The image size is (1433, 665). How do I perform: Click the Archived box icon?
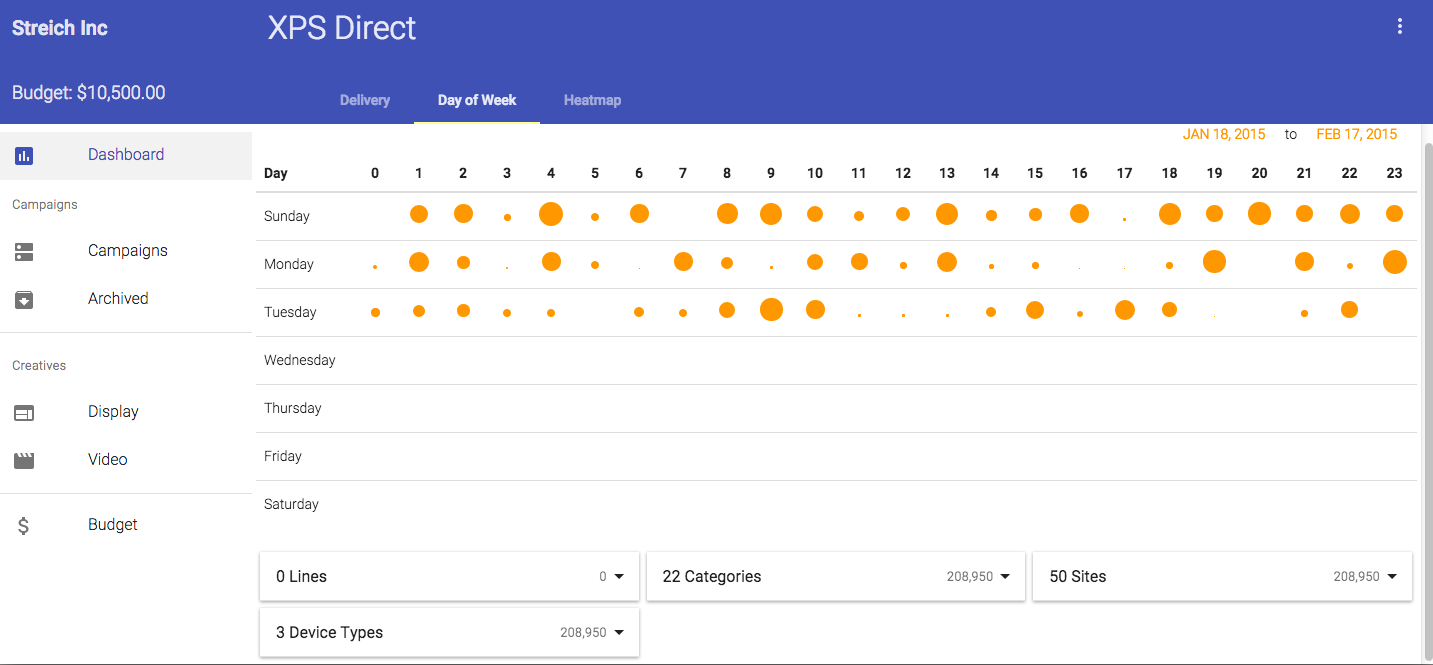tap(24, 299)
